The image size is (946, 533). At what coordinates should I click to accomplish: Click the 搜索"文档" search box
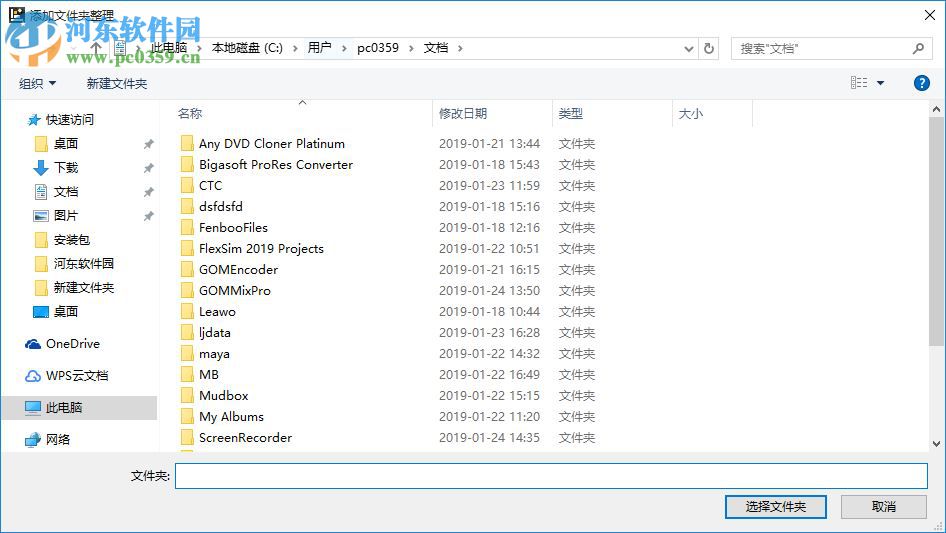(830, 48)
